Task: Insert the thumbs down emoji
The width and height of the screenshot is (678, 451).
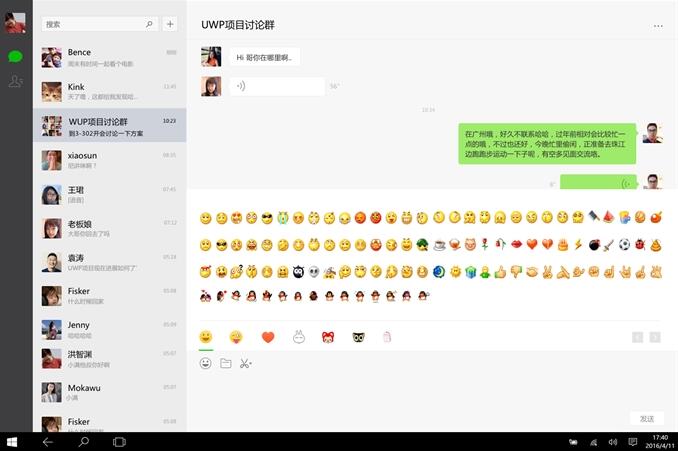Action: (516, 272)
